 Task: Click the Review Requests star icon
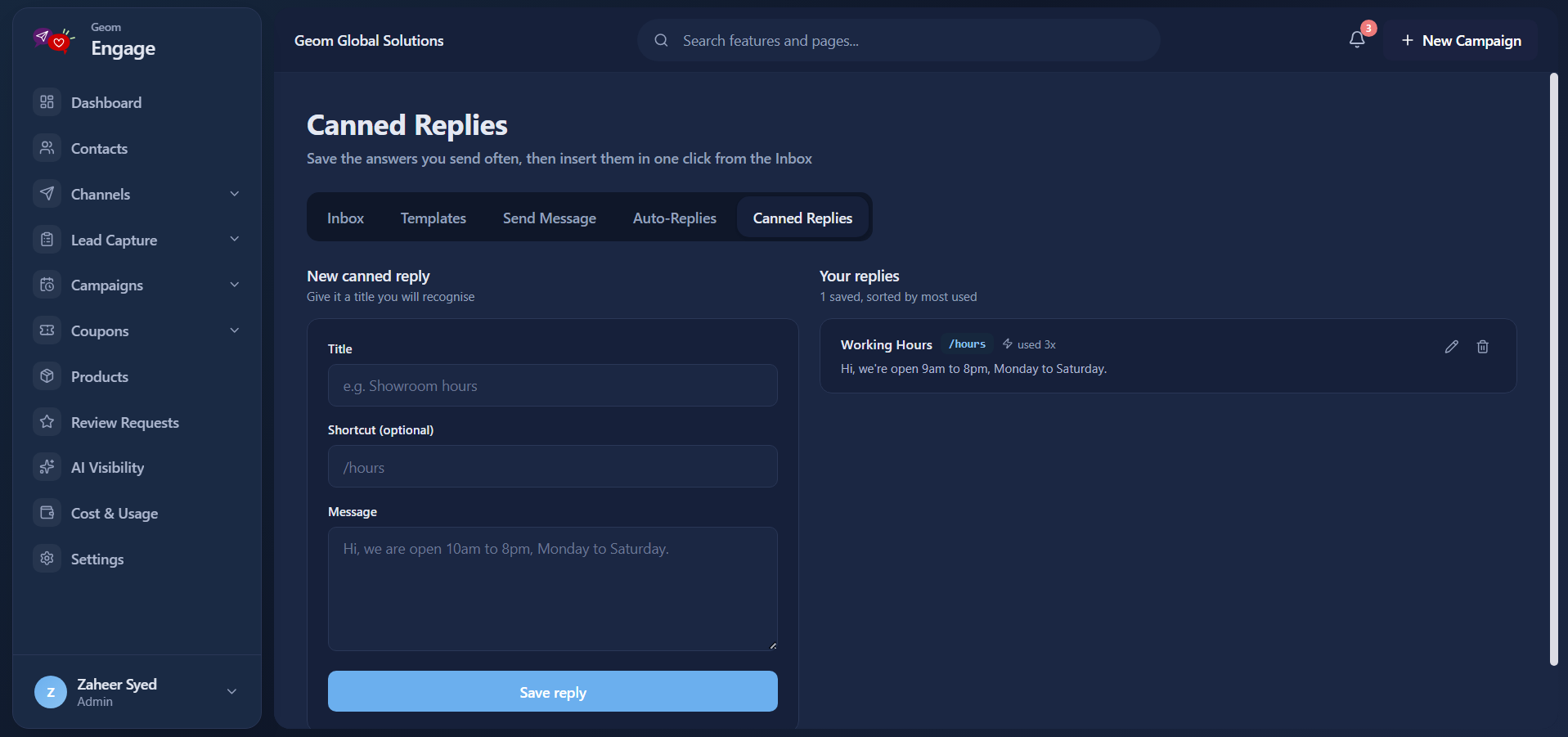tap(47, 422)
